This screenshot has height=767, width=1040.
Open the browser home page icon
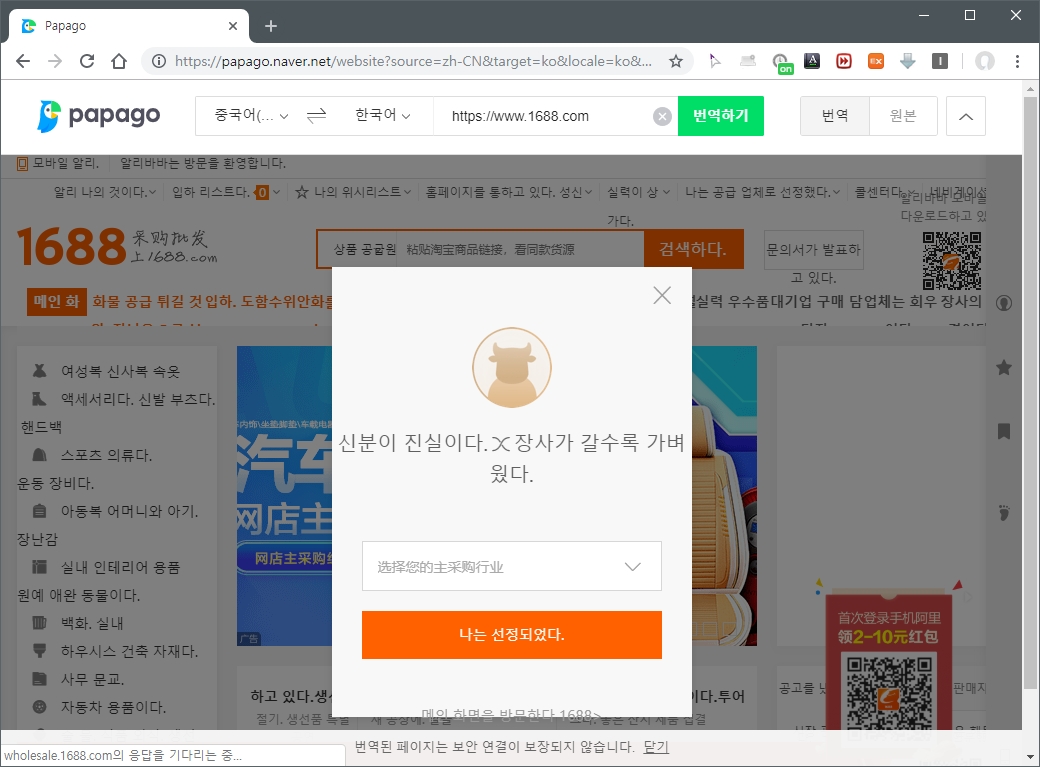click(x=119, y=62)
